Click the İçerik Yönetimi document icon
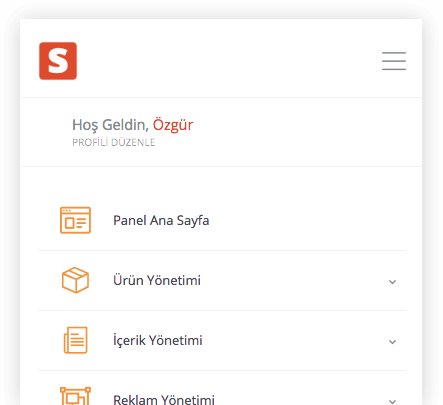Image resolution: width=443 pixels, height=405 pixels. [76, 340]
